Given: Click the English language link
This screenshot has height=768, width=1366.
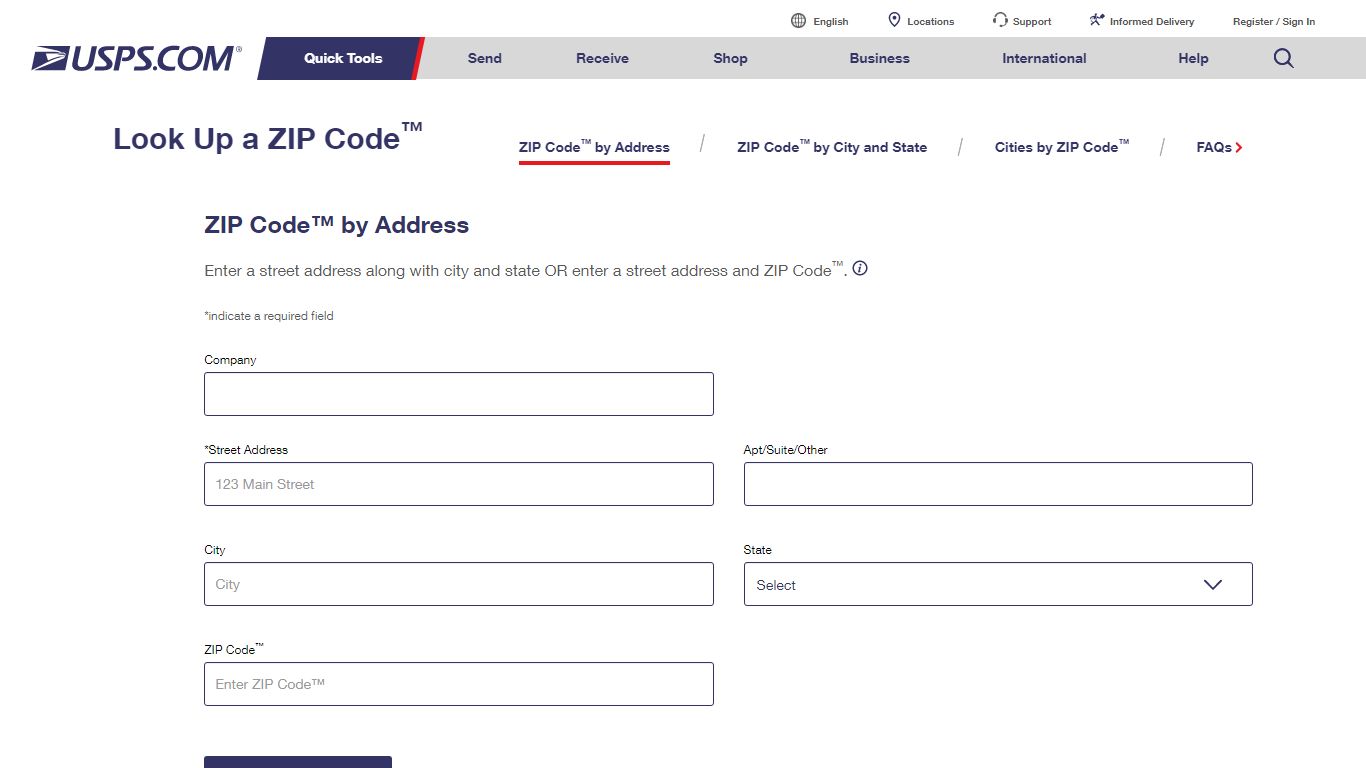Looking at the screenshot, I should 831,21.
